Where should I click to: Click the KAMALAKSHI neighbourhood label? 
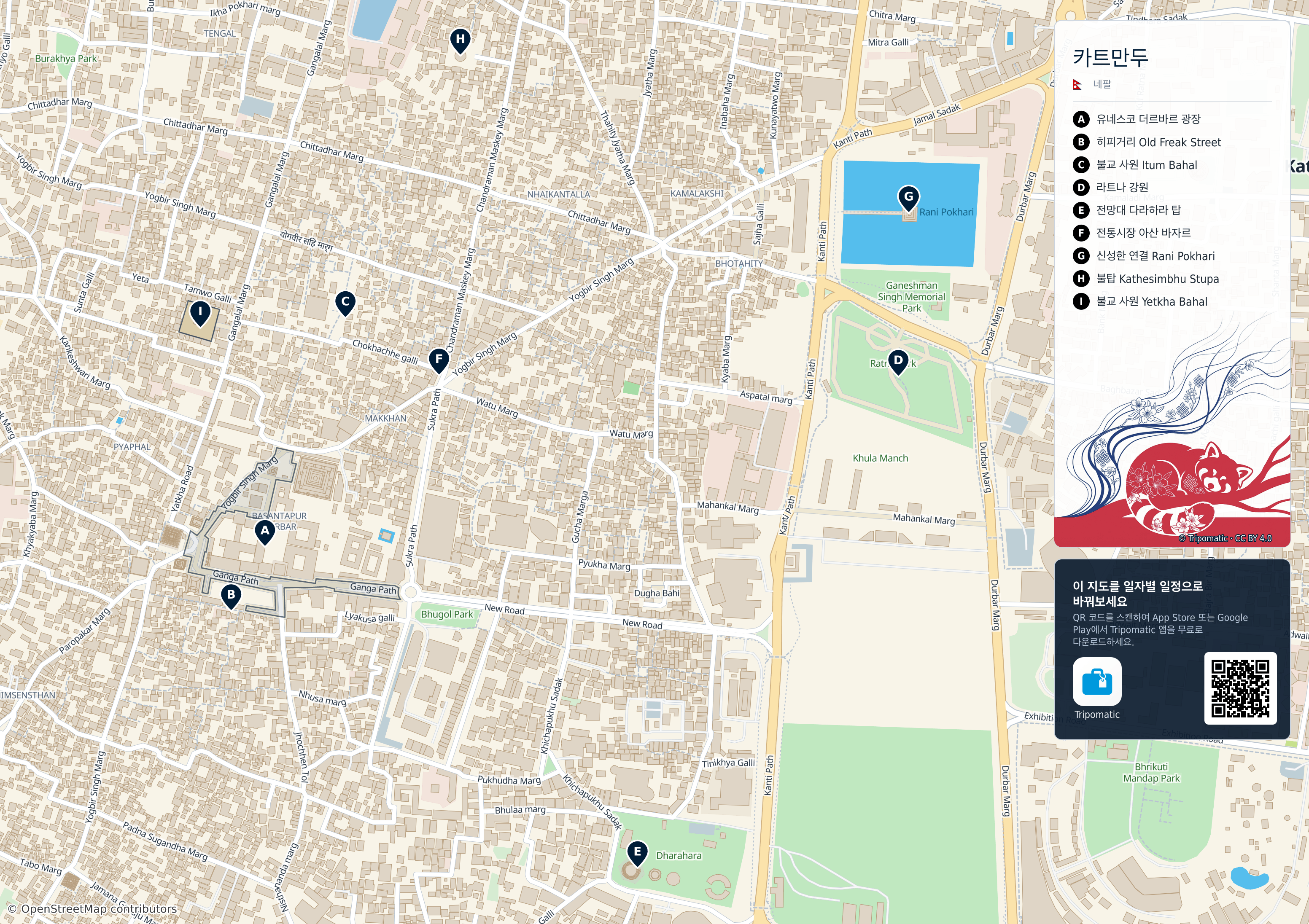tap(697, 193)
